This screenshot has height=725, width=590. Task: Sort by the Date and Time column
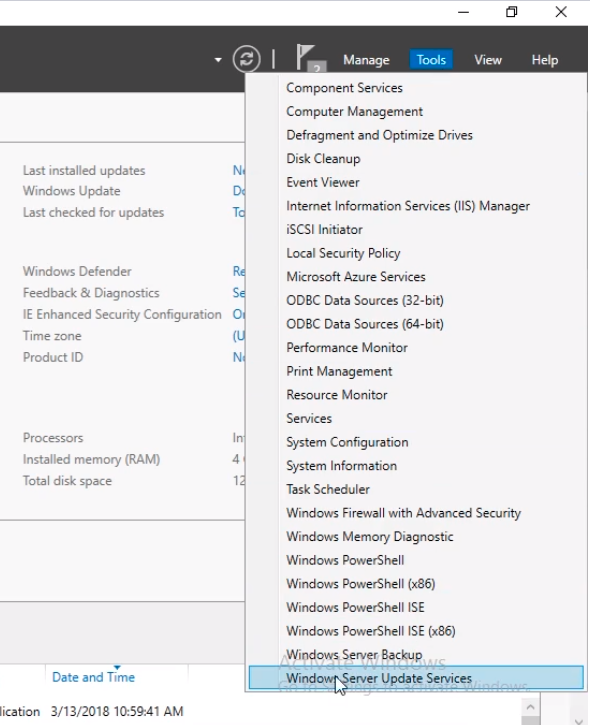(93, 677)
